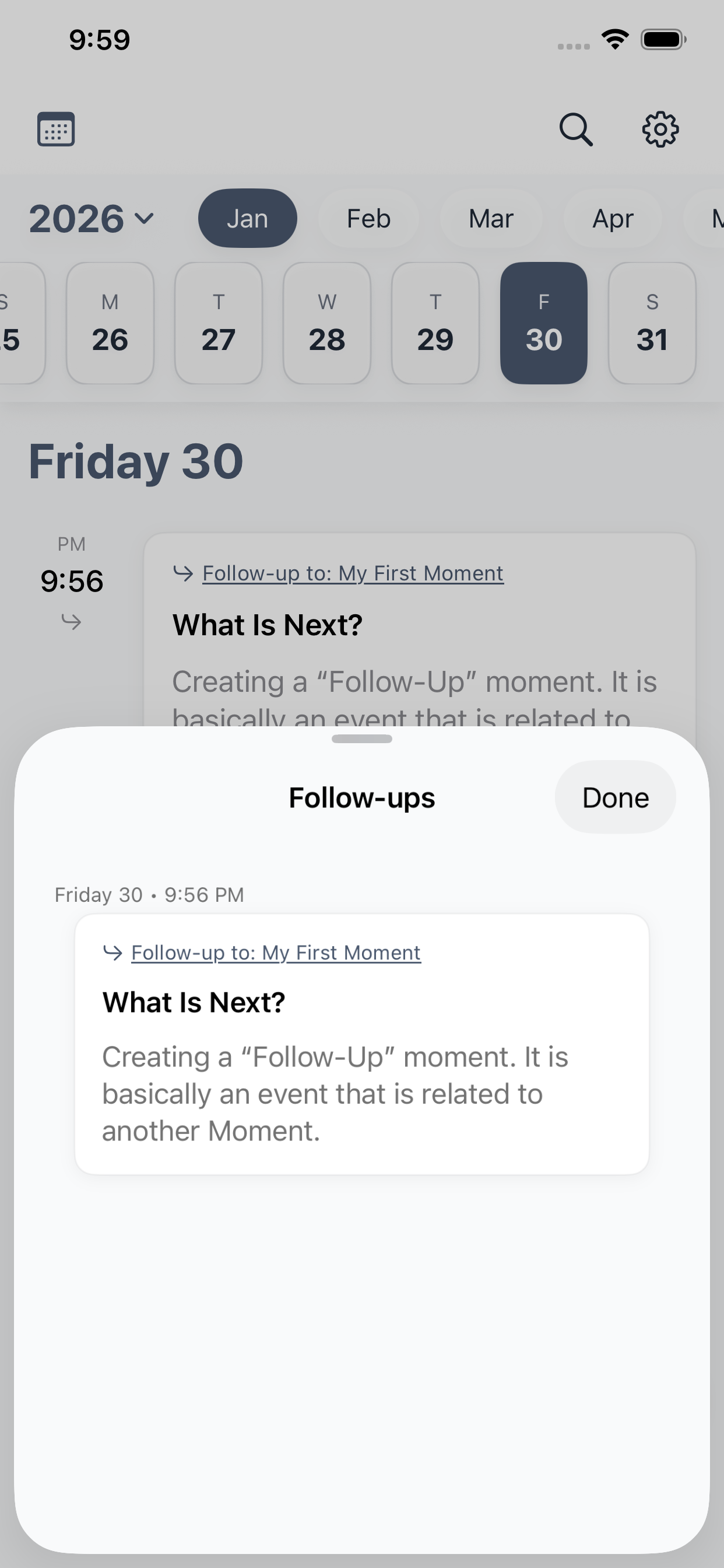
Task: Switch to the Mar month tab
Action: (x=491, y=219)
